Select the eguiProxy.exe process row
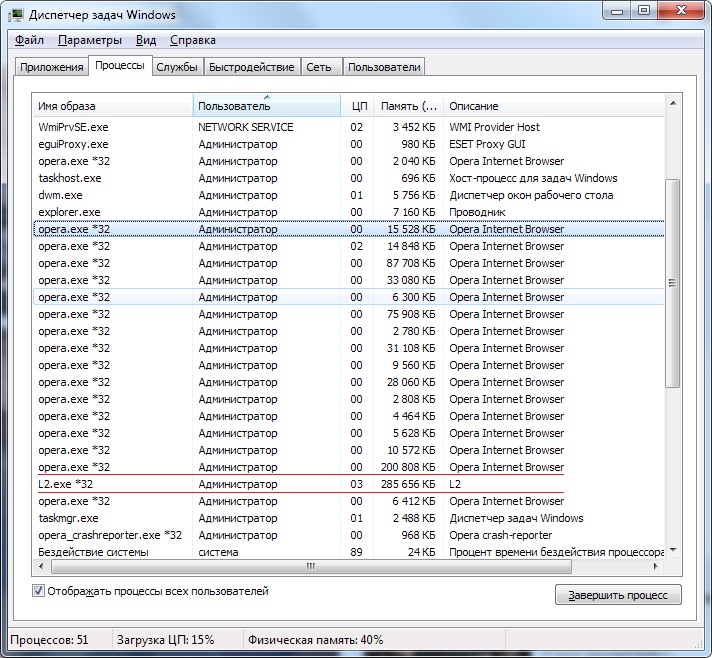This screenshot has height=658, width=712. (348, 144)
